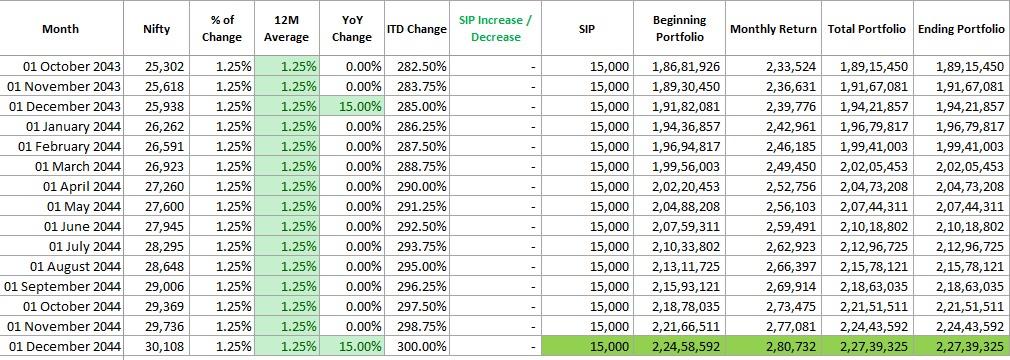Click the 01 August 2044 date cell
1010x360 pixels.
point(61,266)
